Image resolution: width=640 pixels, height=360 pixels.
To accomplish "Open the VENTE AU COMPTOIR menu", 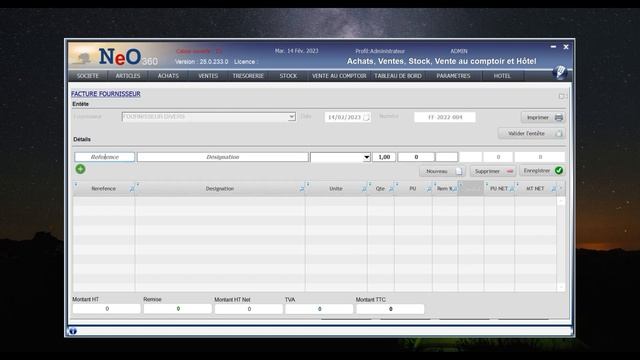I will click(339, 76).
